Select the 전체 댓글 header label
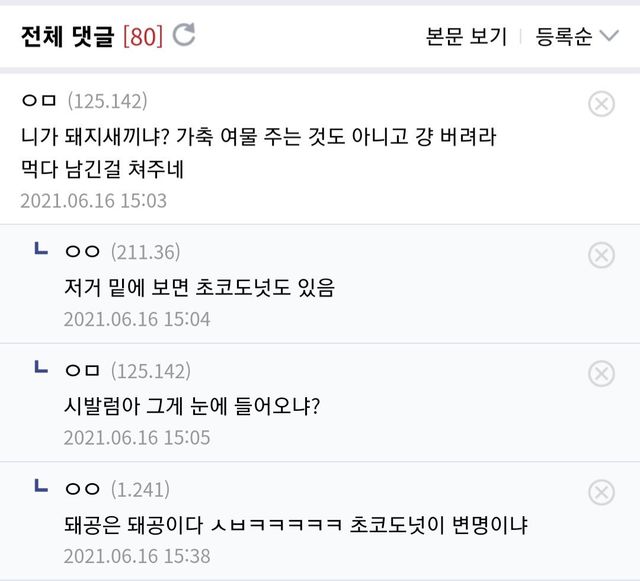 tap(67, 37)
